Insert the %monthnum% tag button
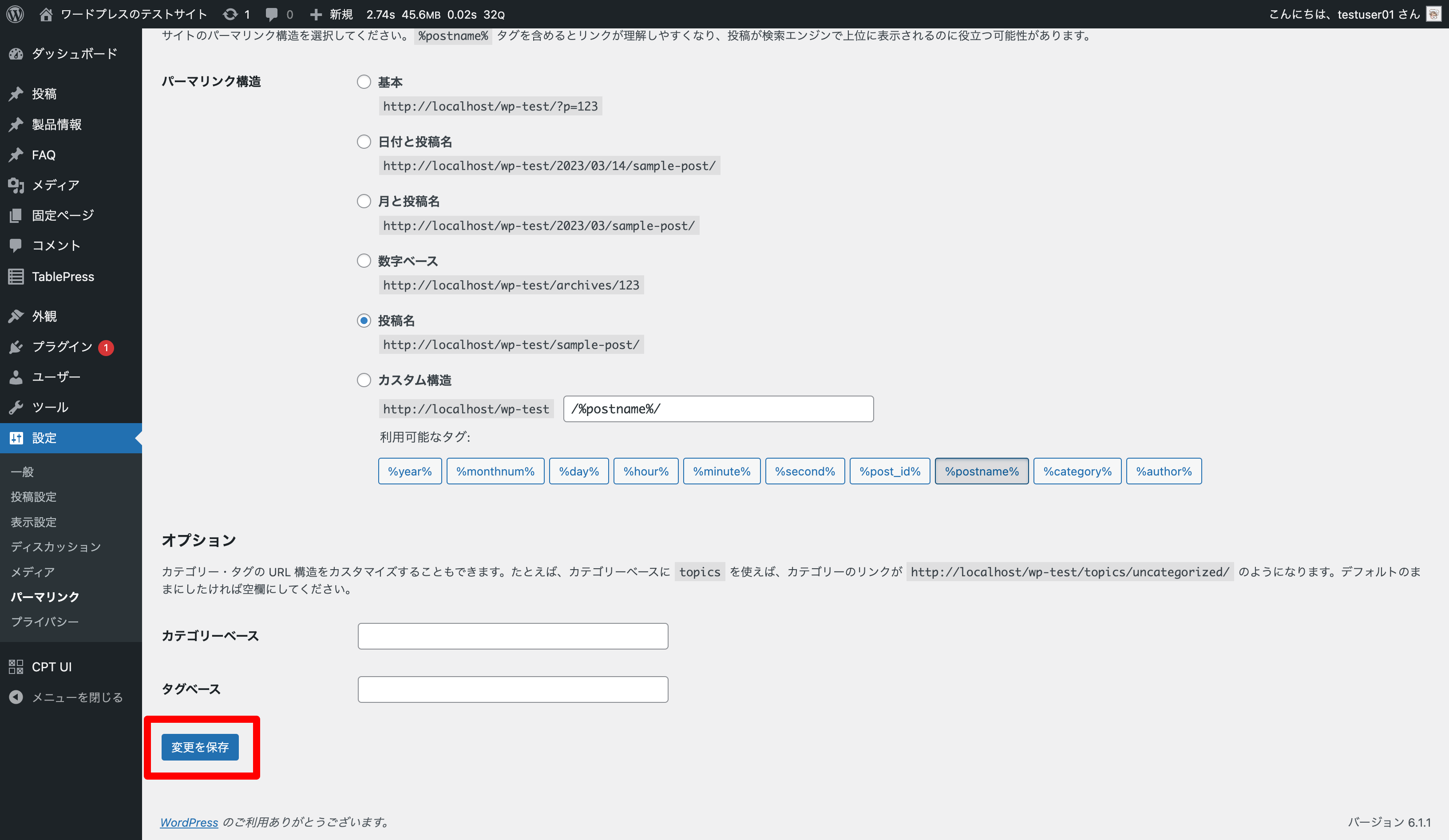Screen dimensions: 1449x840 (x=495, y=472)
